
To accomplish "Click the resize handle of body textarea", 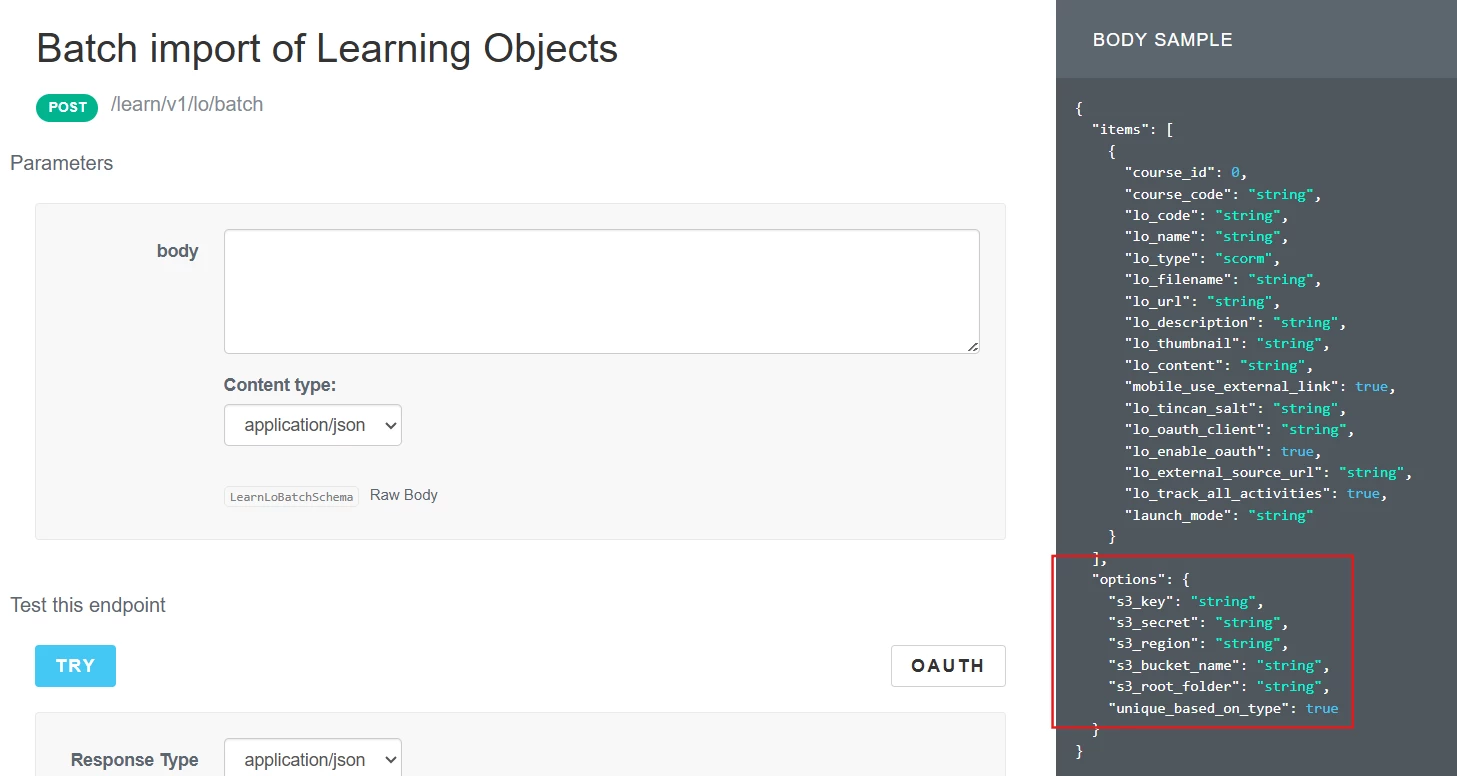I will pyautogui.click(x=972, y=346).
